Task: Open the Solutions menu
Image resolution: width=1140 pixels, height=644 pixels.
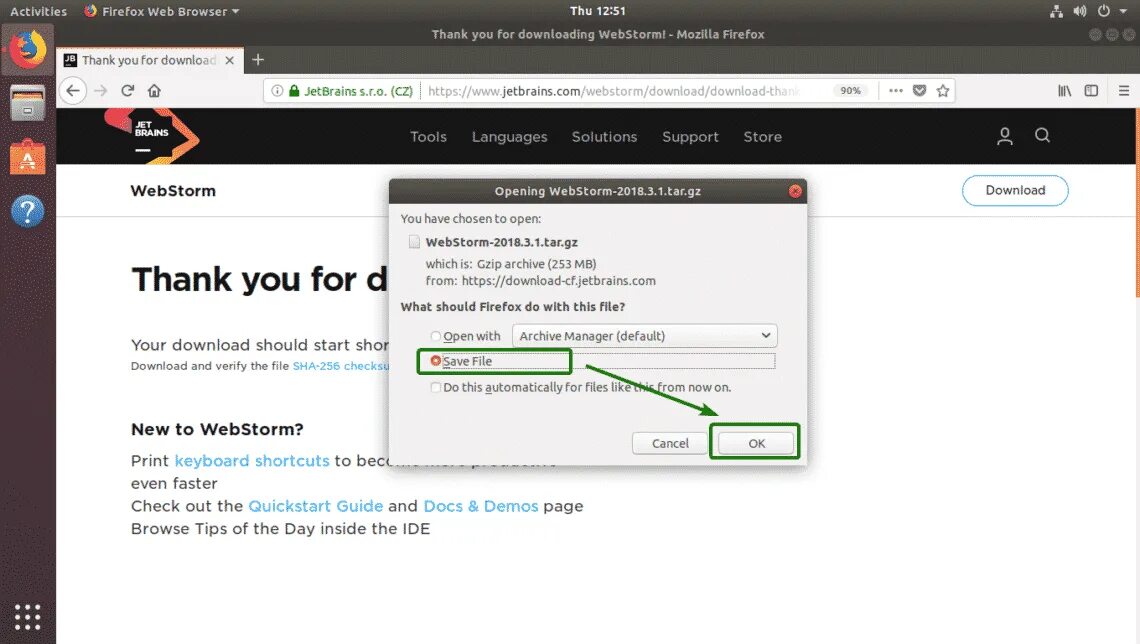Action: click(604, 137)
